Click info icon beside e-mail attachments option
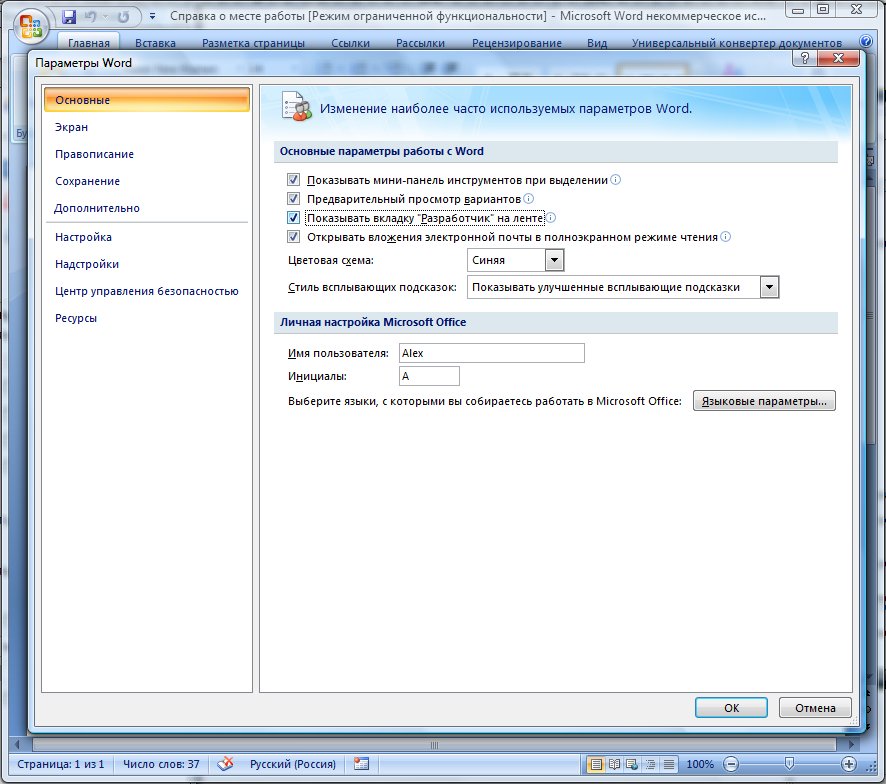The height and width of the screenshot is (784, 886). (x=726, y=237)
